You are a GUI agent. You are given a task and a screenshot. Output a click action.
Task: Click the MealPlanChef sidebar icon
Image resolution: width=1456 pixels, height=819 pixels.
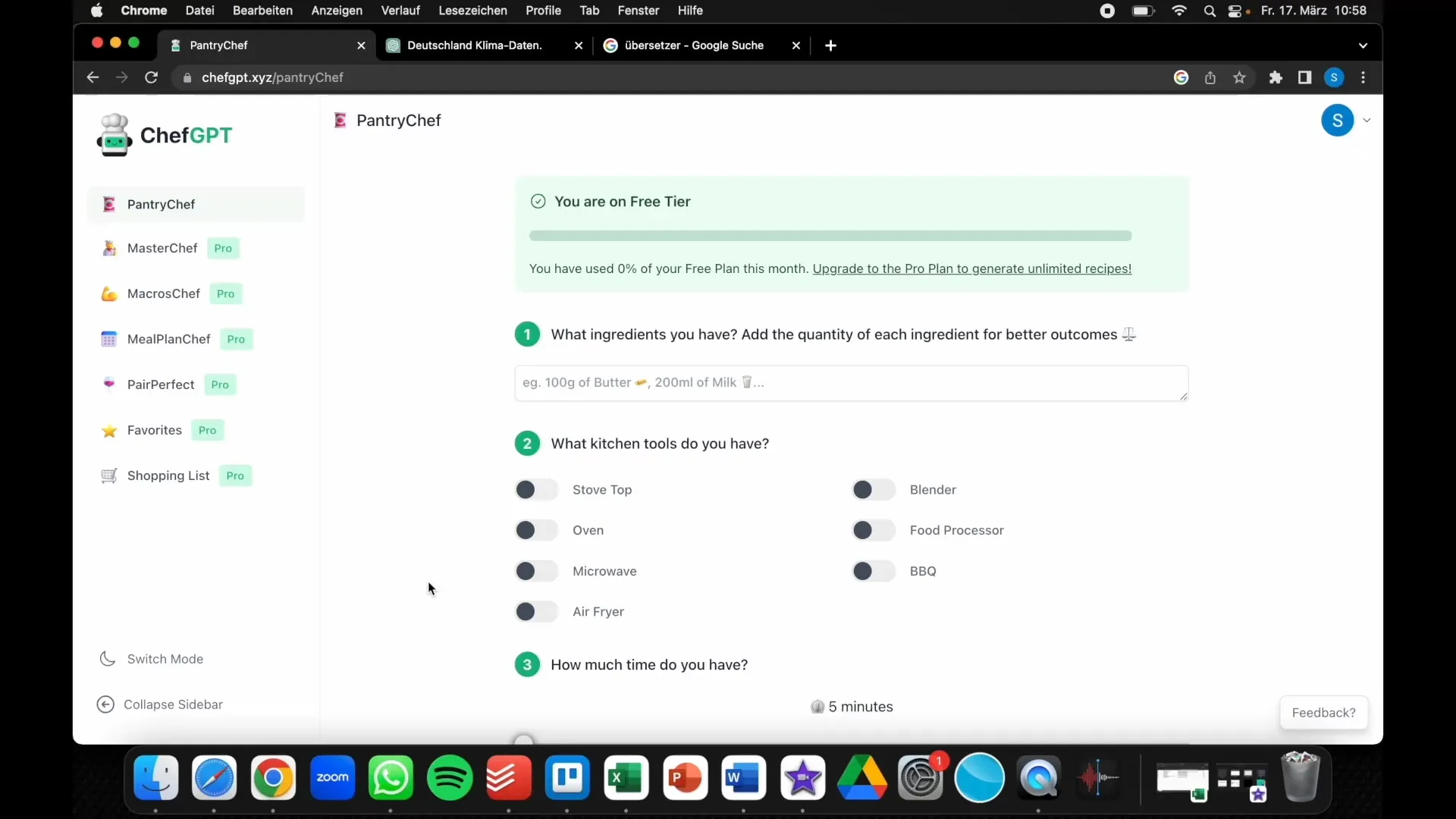click(x=108, y=338)
